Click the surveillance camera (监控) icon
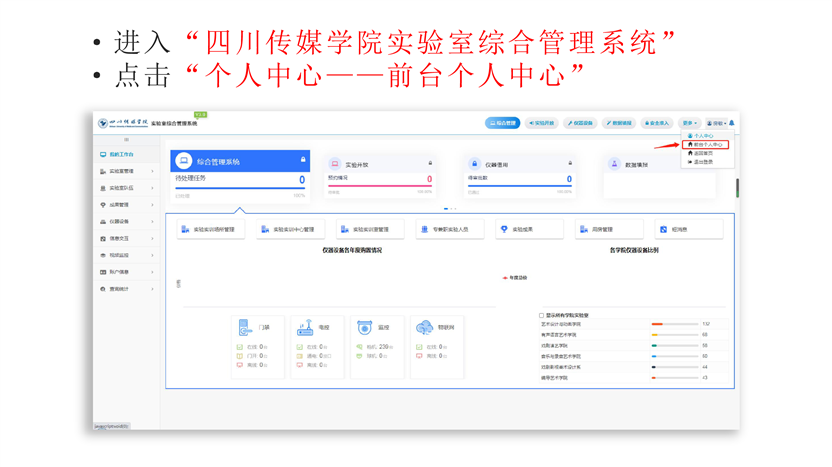 pyautogui.click(x=364, y=328)
